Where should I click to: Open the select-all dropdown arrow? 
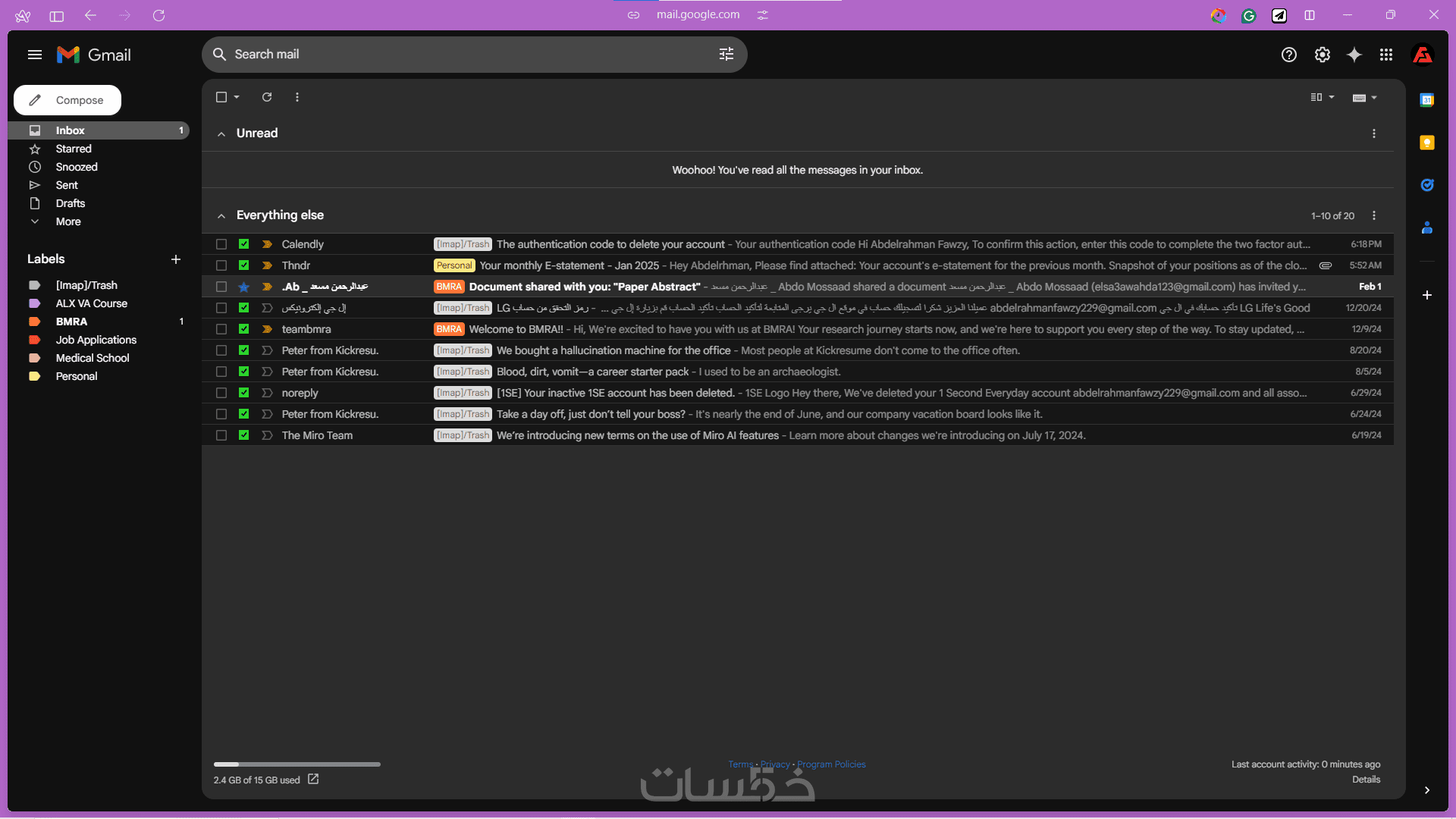click(x=237, y=97)
